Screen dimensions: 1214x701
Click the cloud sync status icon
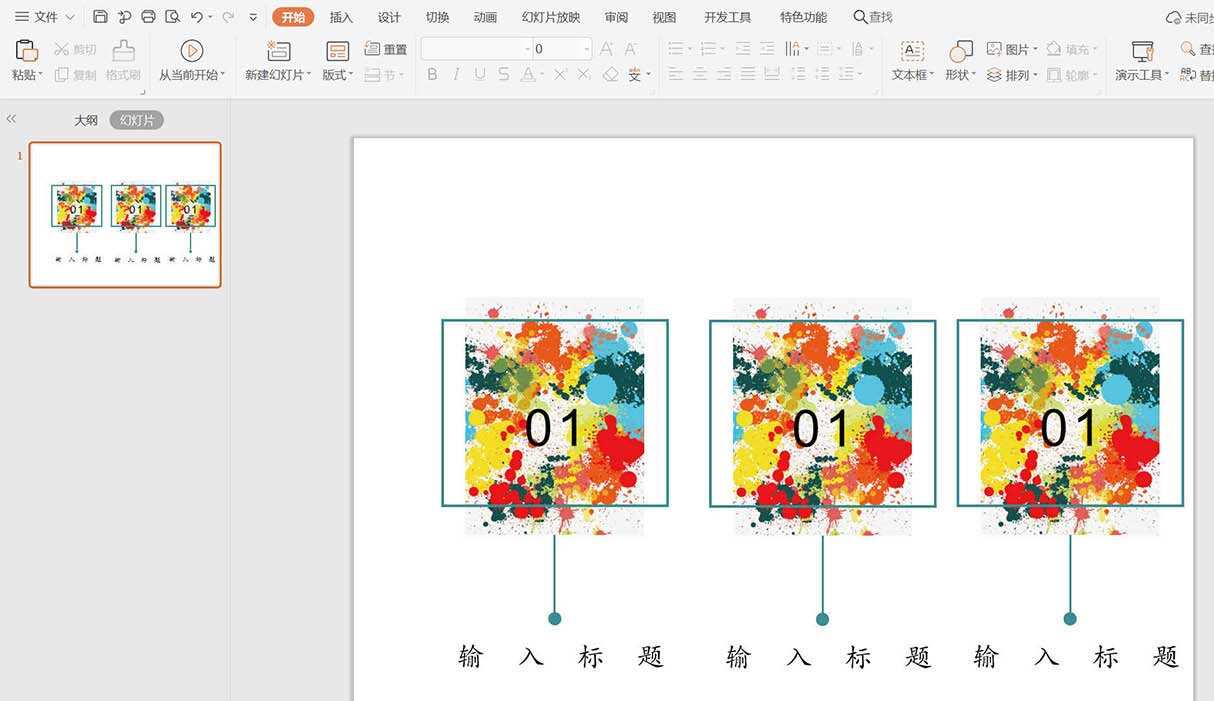click(x=1174, y=17)
